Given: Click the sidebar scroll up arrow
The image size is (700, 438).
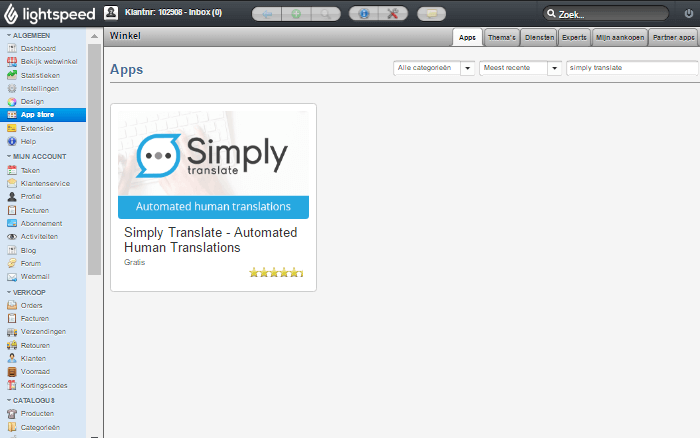Looking at the screenshot, I should (x=94, y=36).
